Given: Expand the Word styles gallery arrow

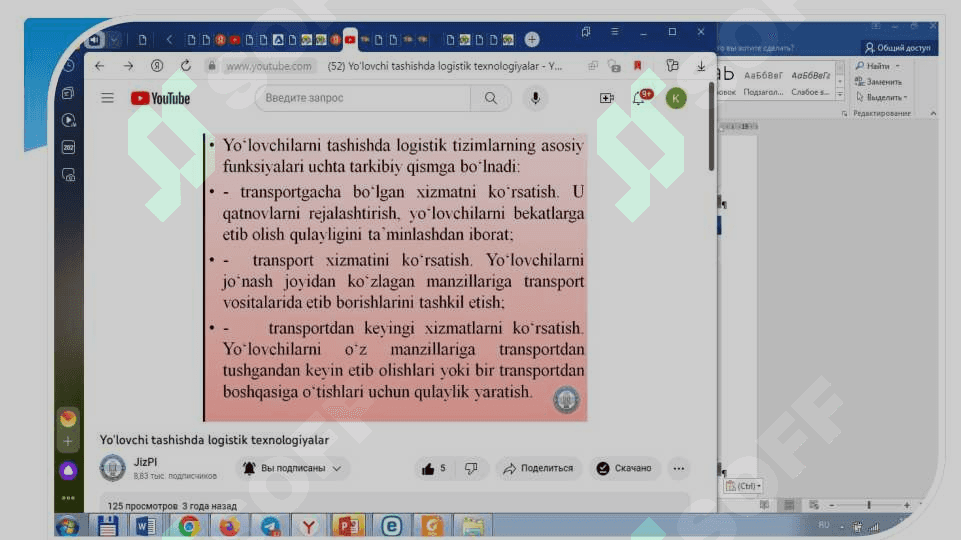Looking at the screenshot, I should coord(840,95).
